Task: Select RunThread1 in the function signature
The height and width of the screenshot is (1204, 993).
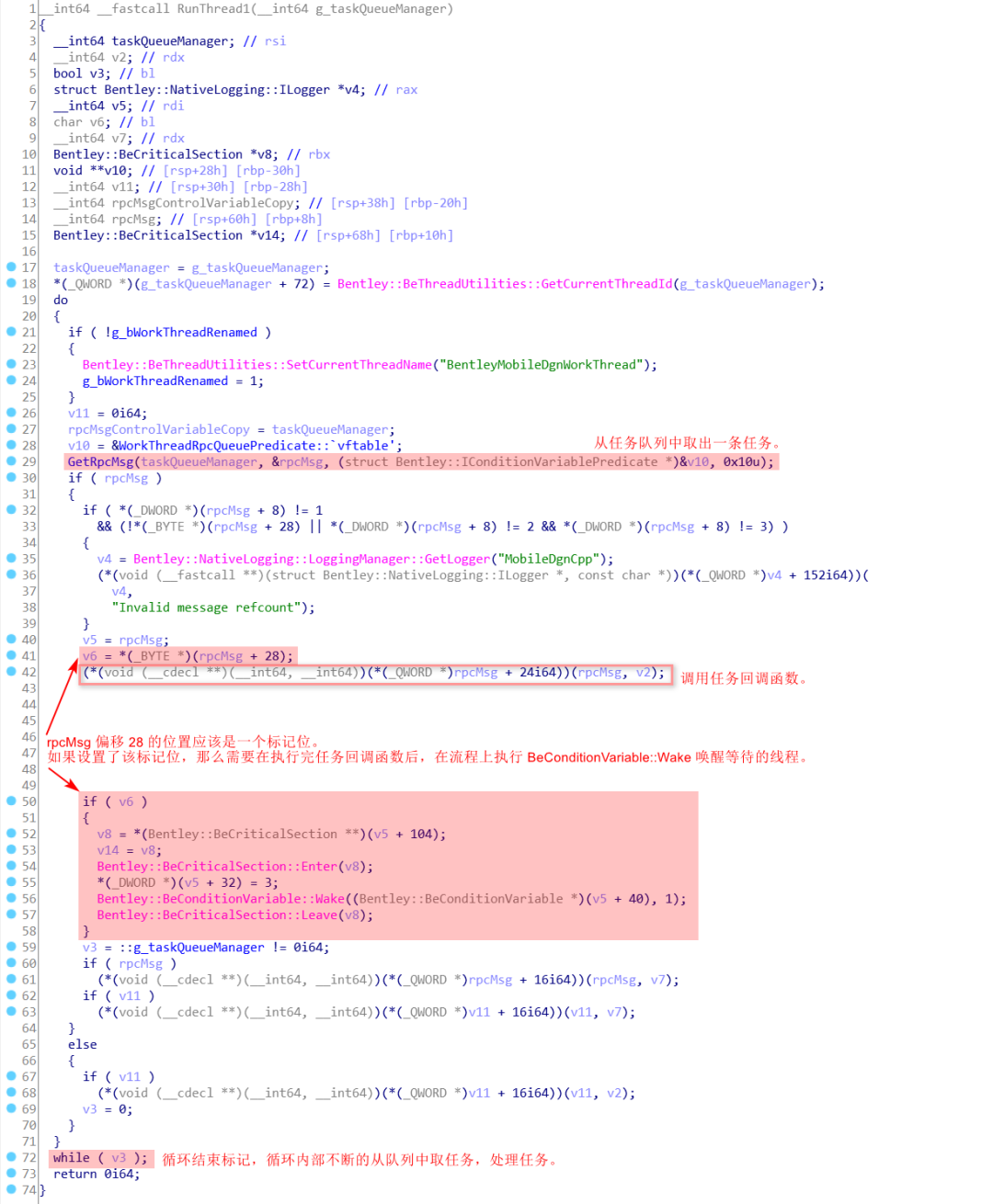Action: pos(213,8)
